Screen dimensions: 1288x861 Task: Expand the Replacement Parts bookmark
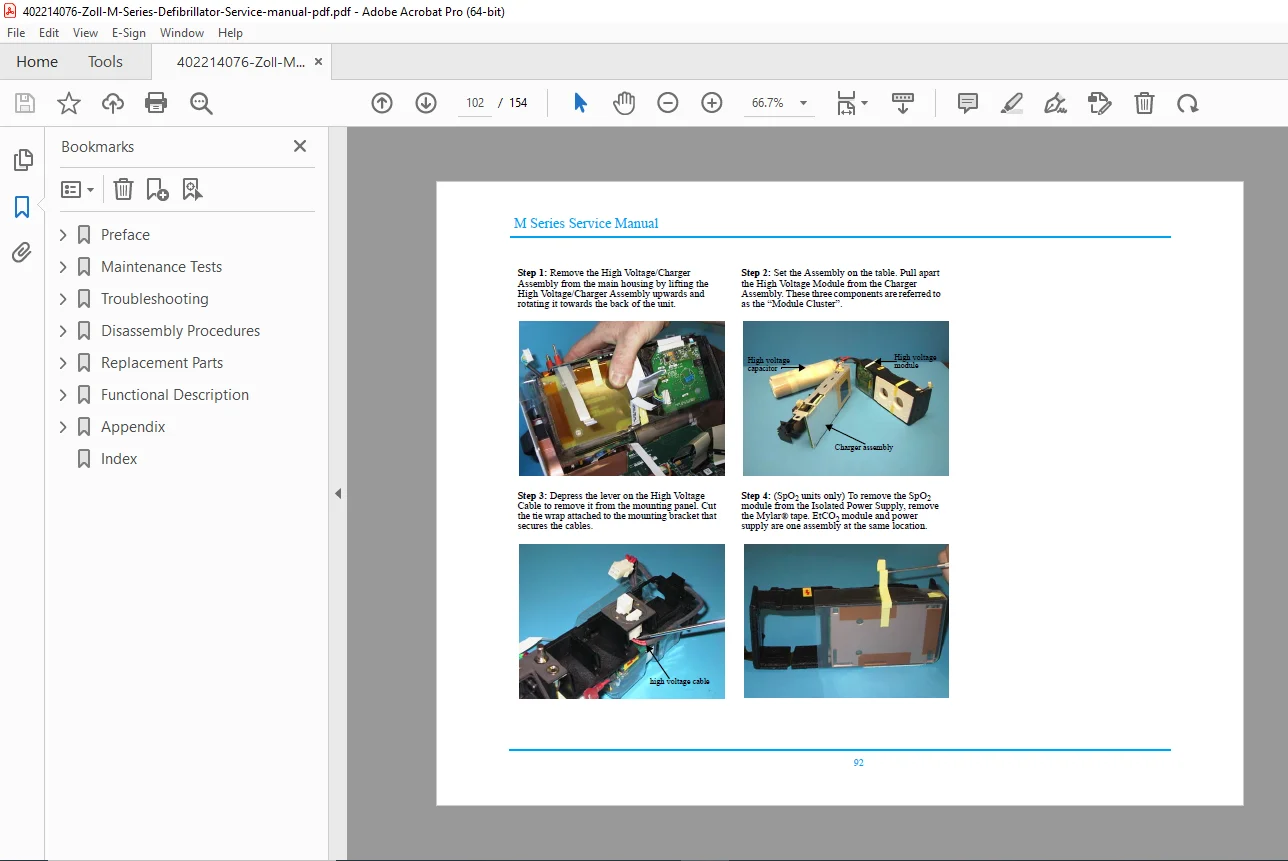(63, 363)
